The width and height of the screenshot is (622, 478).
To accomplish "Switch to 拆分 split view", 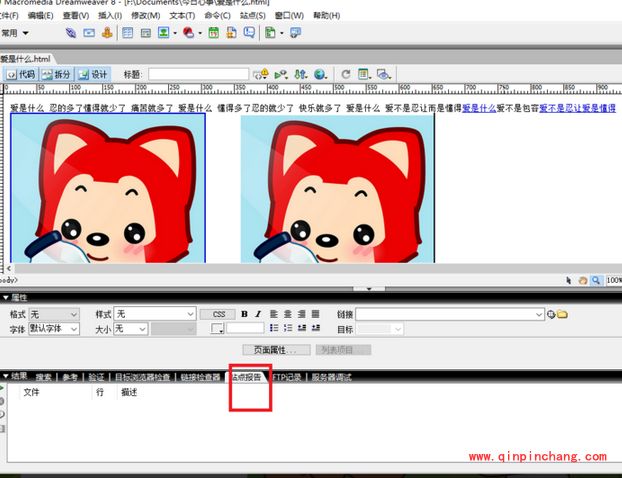I will pyautogui.click(x=56, y=74).
